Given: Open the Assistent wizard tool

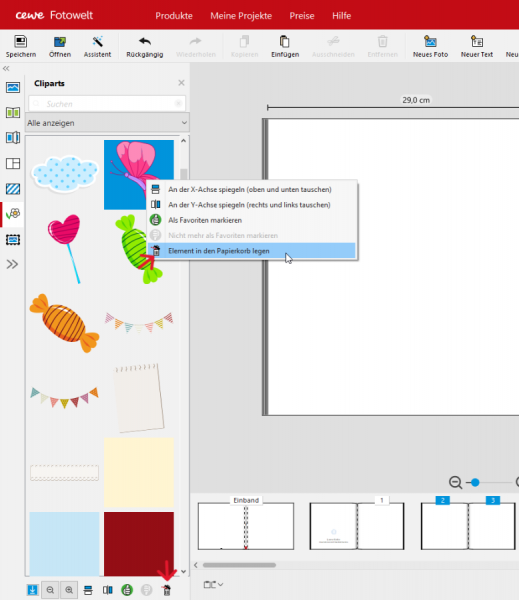Looking at the screenshot, I should pos(97,42).
